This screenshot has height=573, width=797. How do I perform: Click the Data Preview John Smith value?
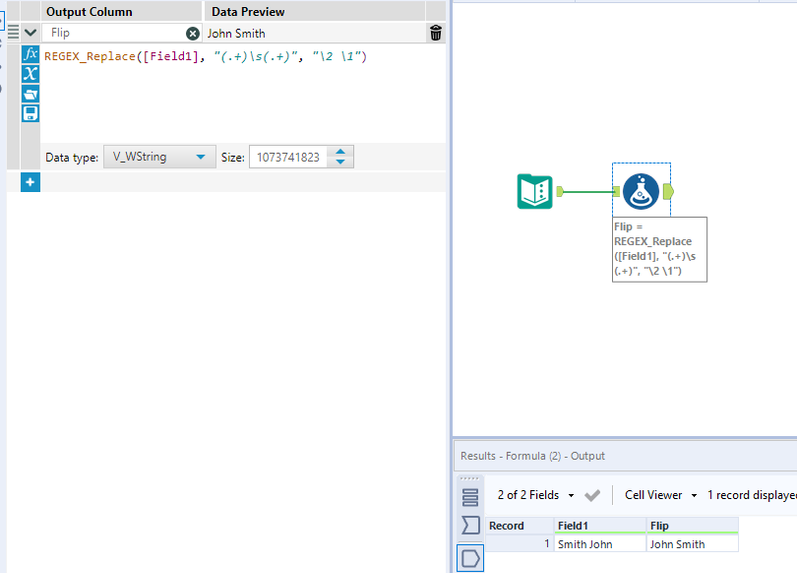coord(236,34)
